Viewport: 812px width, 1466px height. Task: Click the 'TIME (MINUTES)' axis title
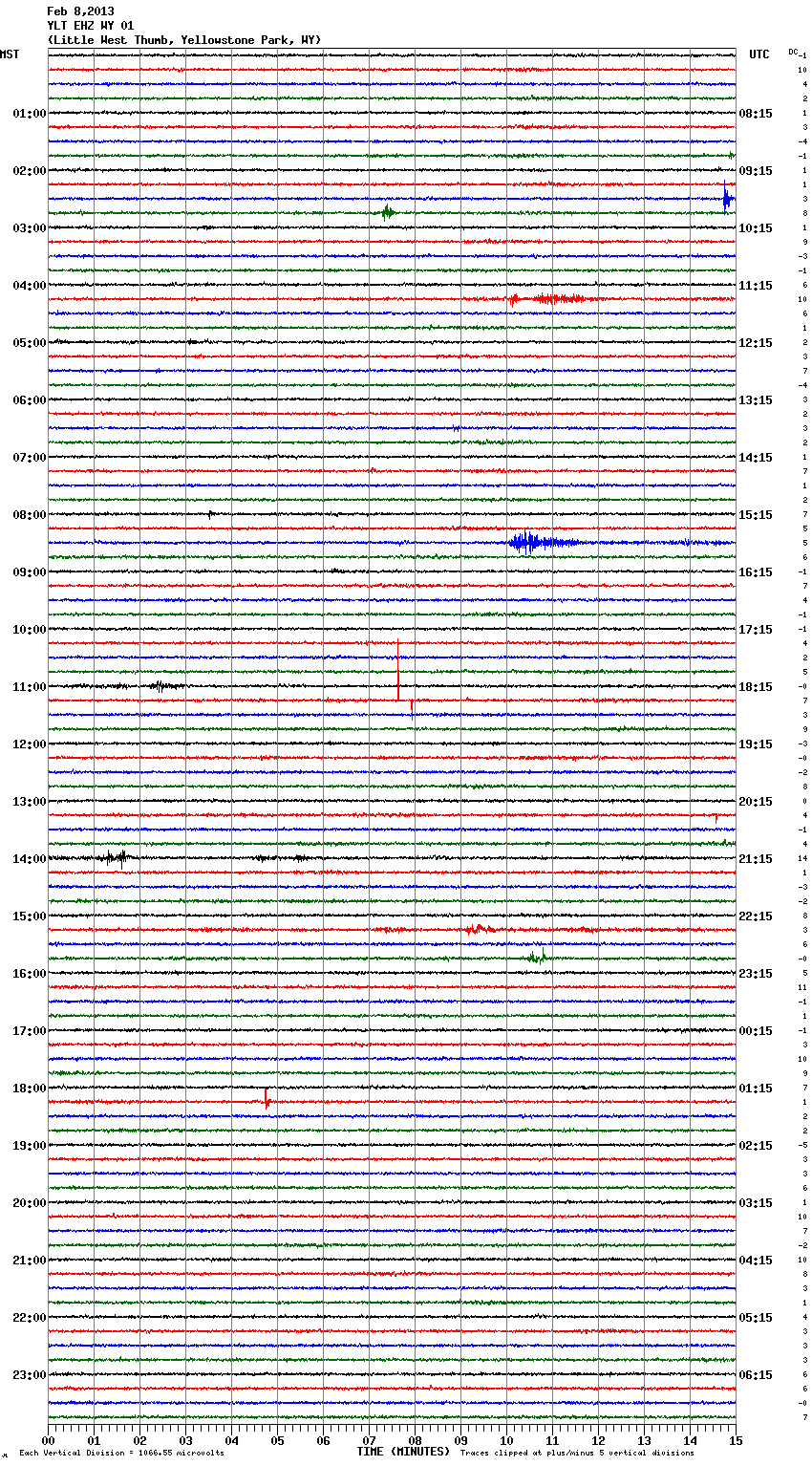click(403, 1452)
